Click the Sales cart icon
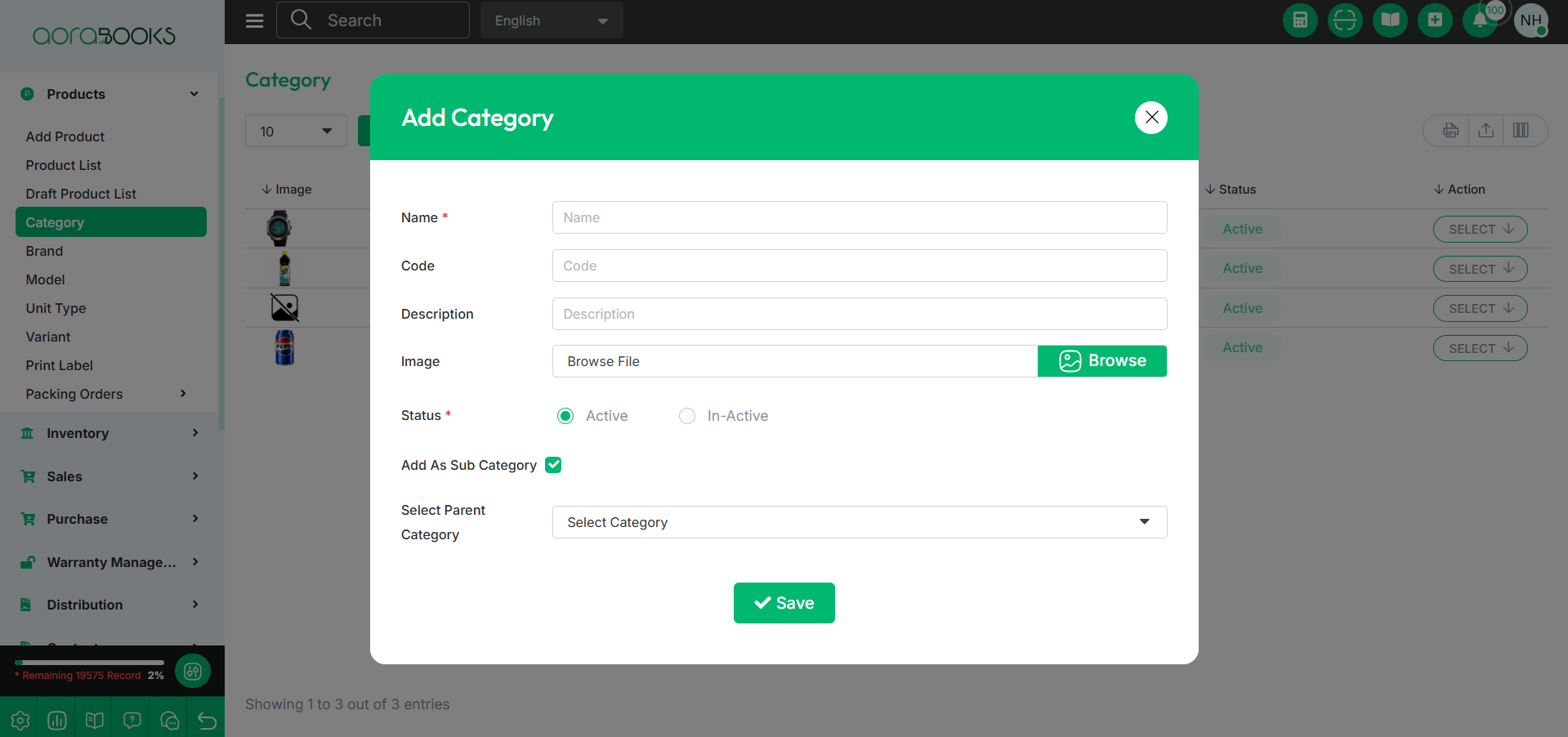Viewport: 1568px width, 737px height. click(28, 476)
